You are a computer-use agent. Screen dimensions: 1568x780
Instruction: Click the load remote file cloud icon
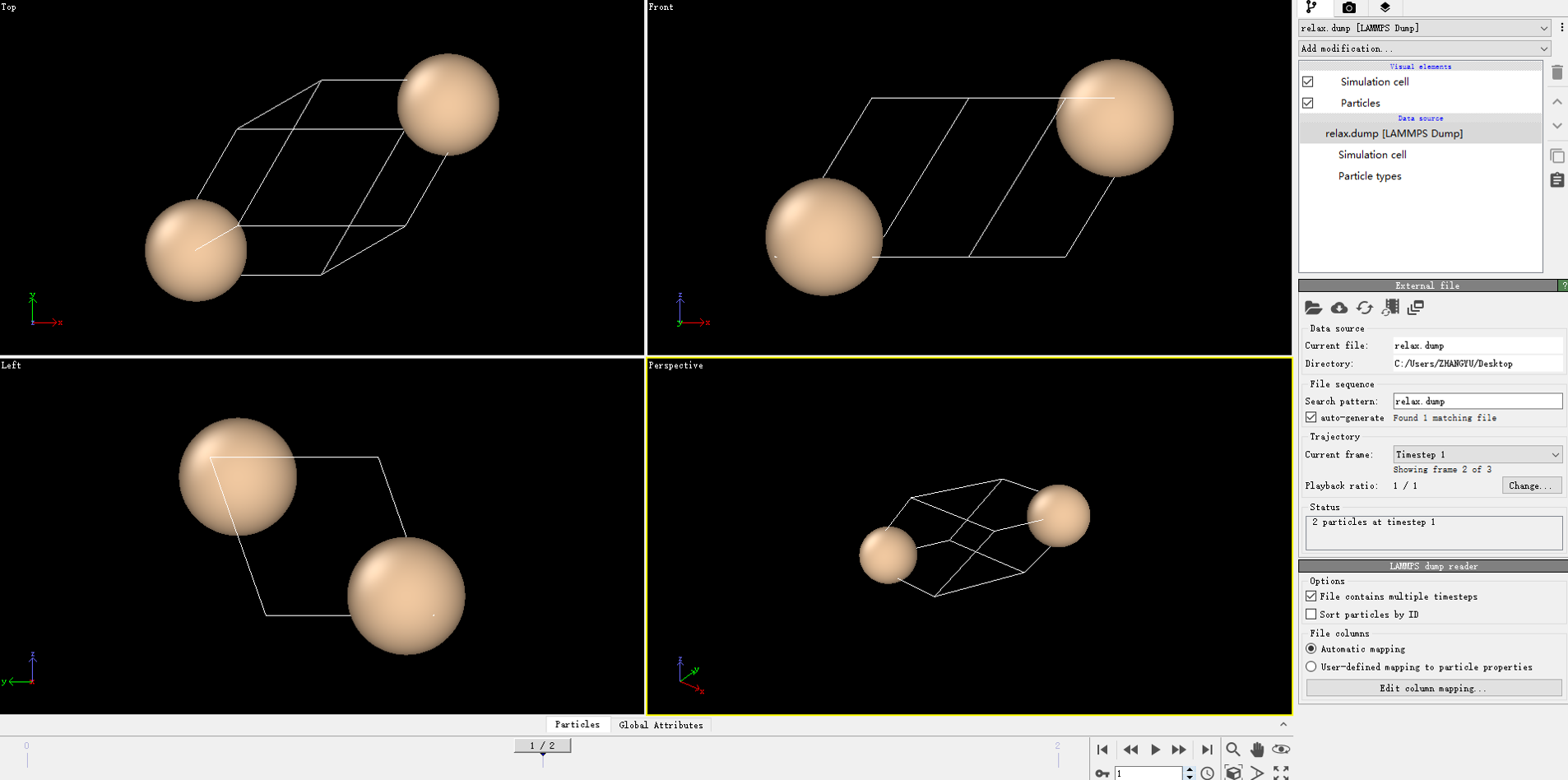tap(1339, 308)
